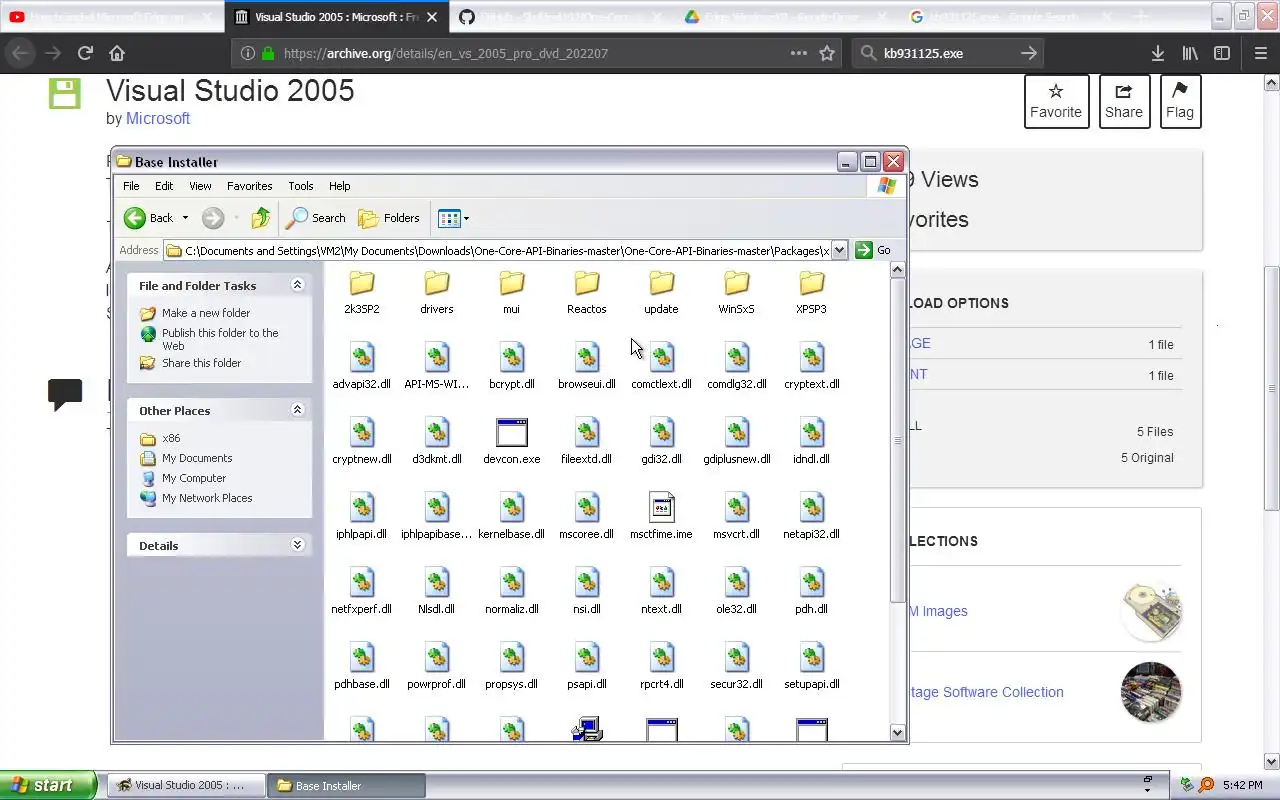The image size is (1280, 800).
Task: Open the Windows Start menu
Action: click(x=48, y=785)
